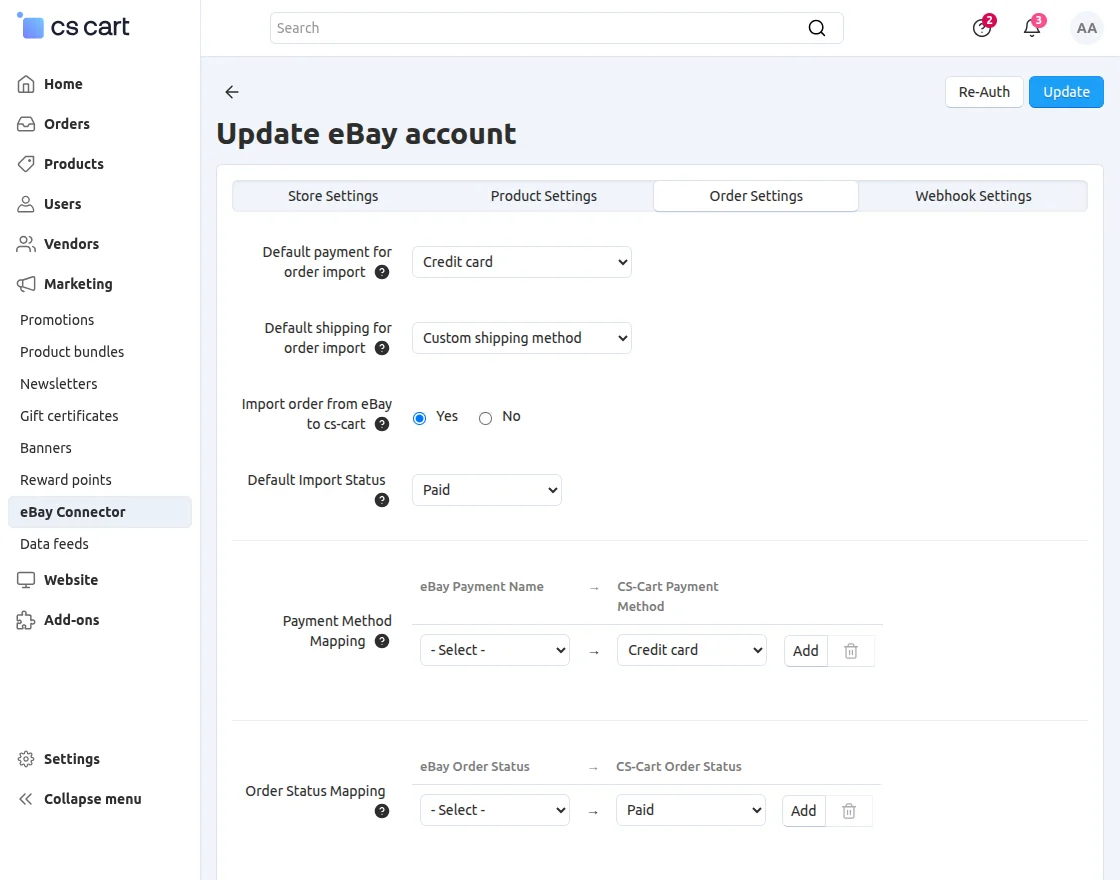
Task: Click the blue Update button
Action: pos(1066,92)
